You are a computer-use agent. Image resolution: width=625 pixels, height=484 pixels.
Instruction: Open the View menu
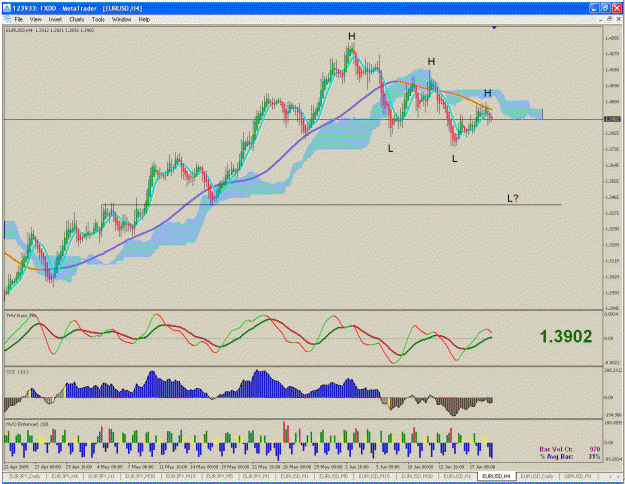(35, 19)
